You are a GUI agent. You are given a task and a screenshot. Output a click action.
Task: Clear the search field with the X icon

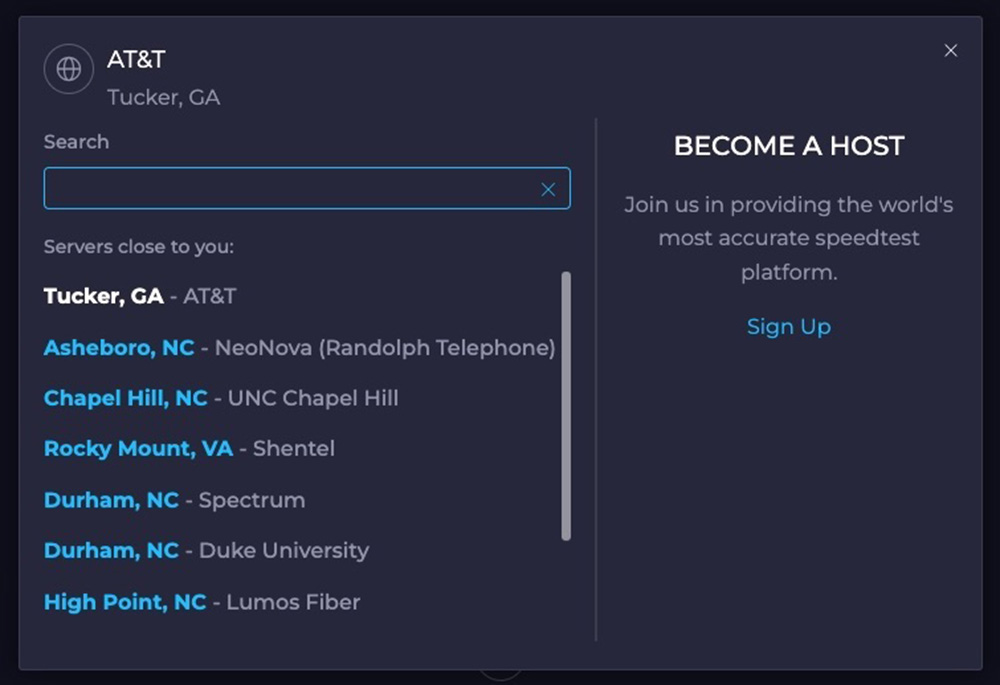coord(548,189)
